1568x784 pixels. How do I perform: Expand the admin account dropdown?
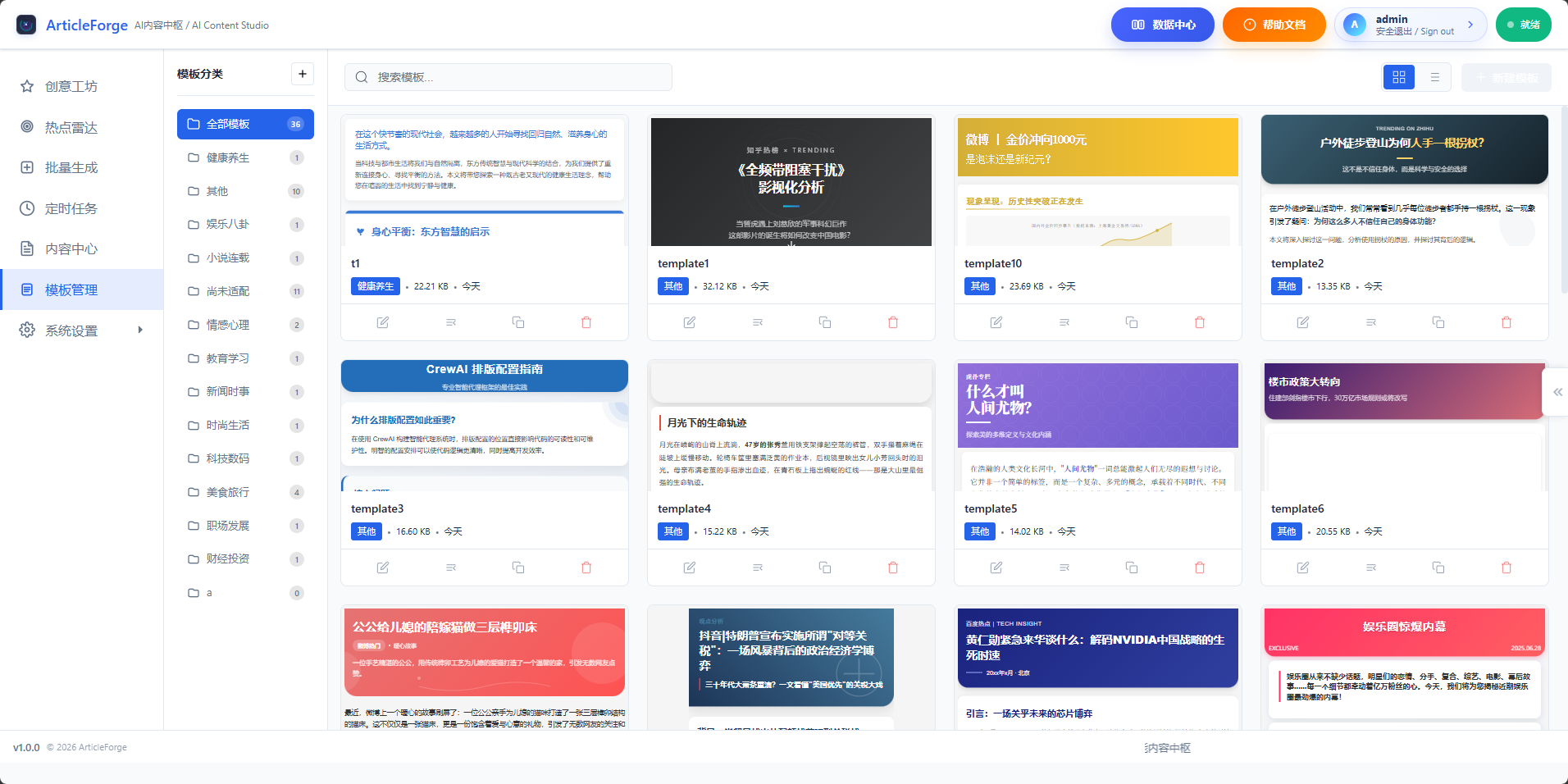pos(1411,25)
